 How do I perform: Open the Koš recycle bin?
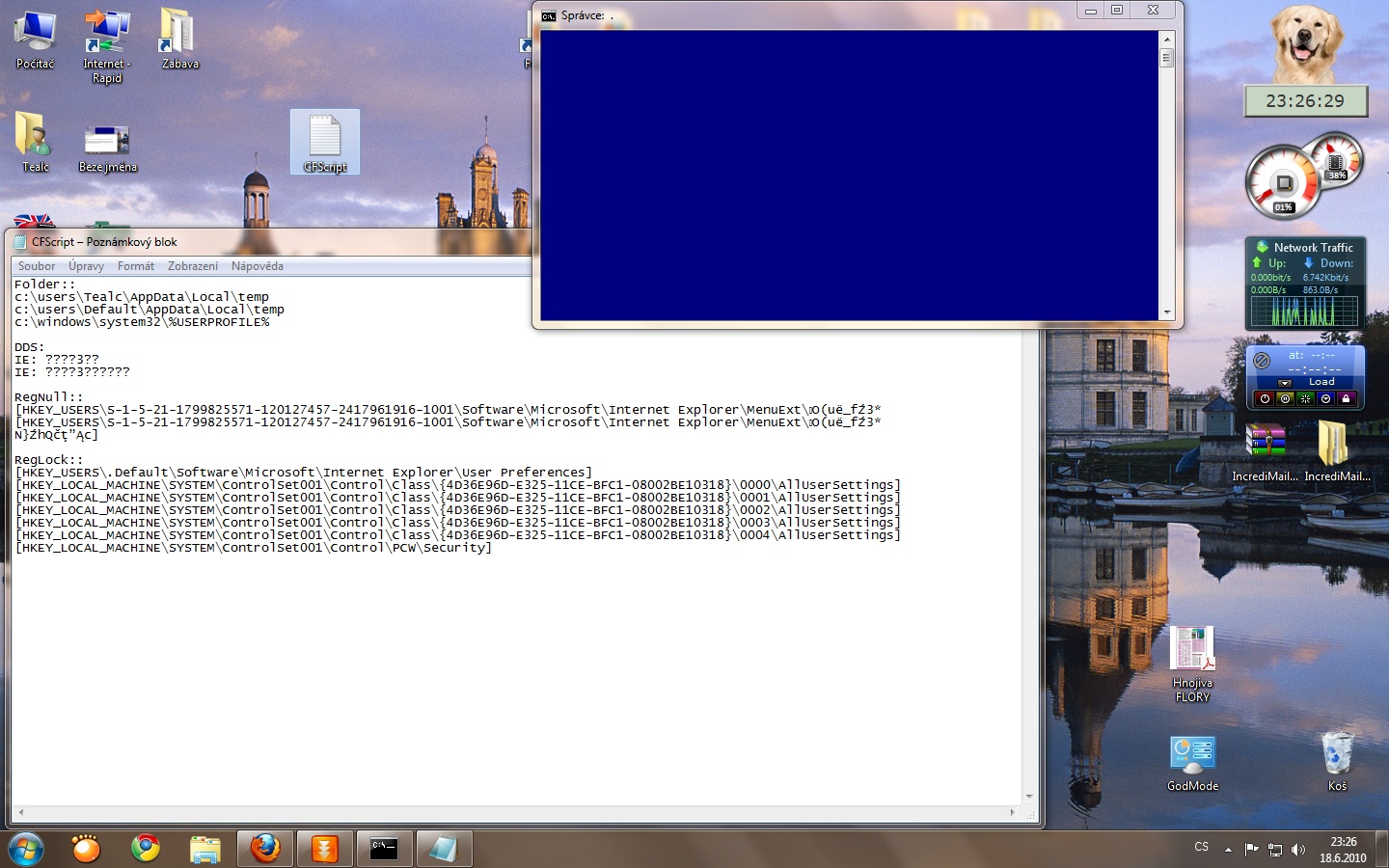click(x=1337, y=758)
